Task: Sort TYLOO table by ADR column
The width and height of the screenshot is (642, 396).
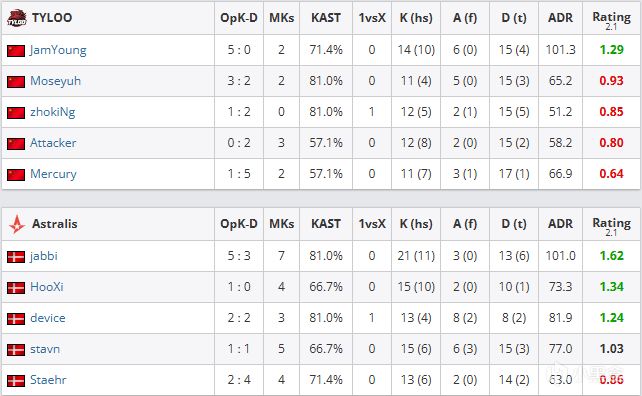Action: pos(560,18)
